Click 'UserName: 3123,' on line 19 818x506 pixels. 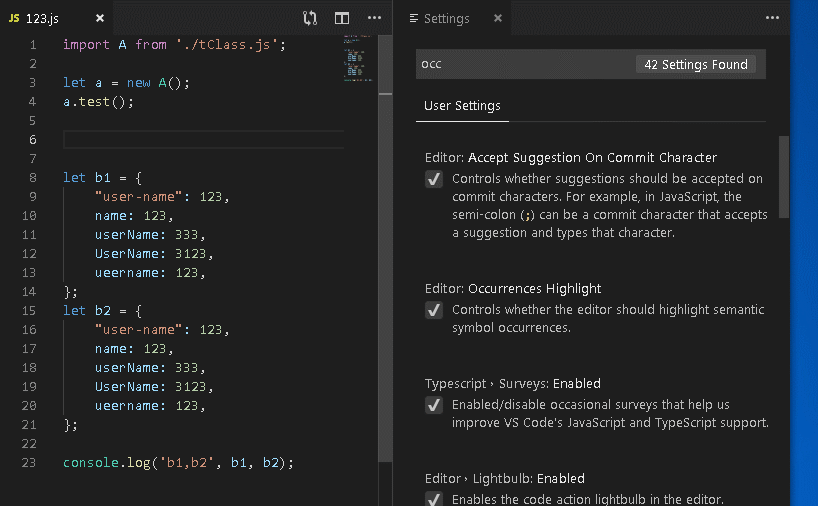click(154, 387)
